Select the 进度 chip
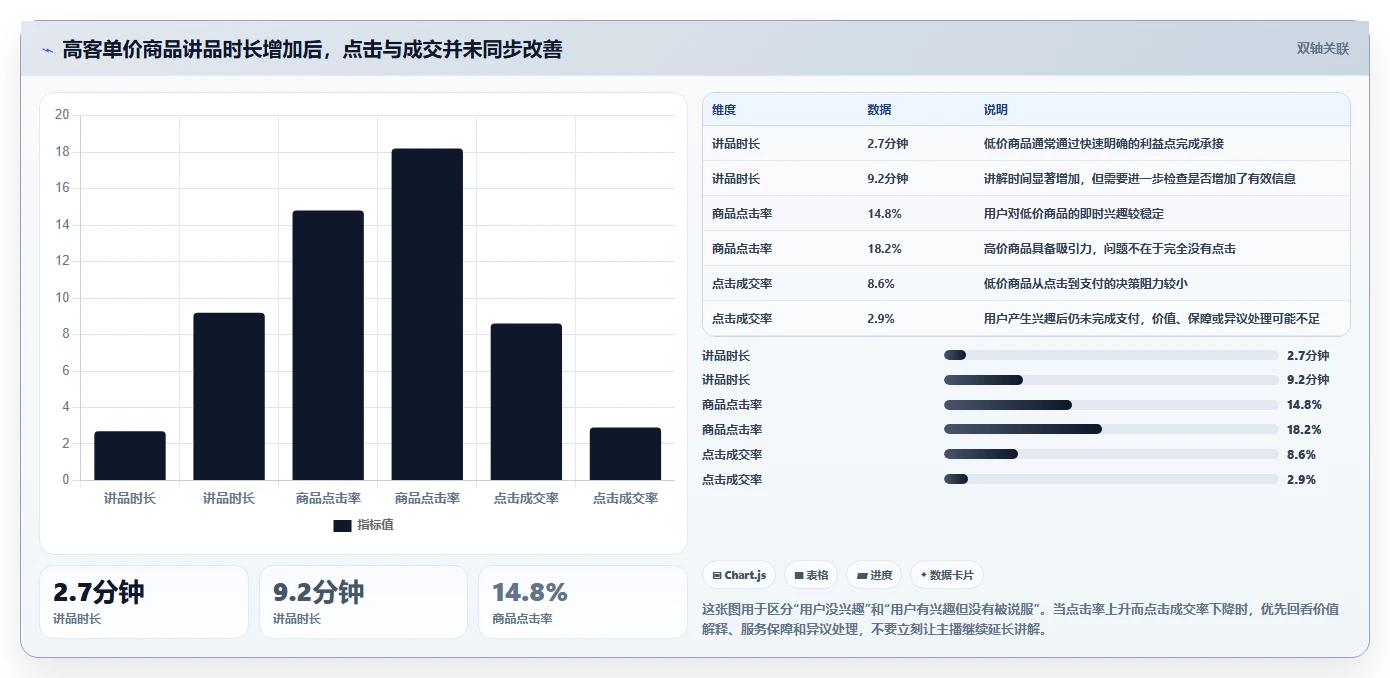The height and width of the screenshot is (678, 1390). 874,575
